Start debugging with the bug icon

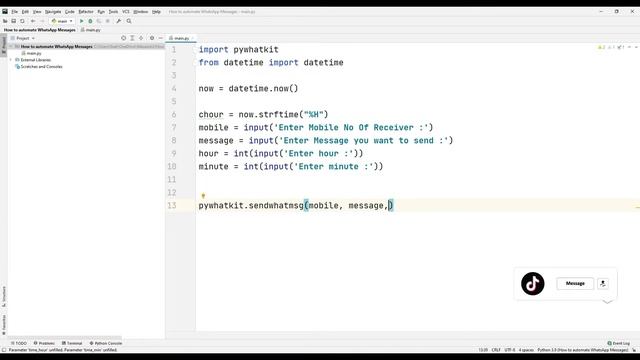click(x=90, y=21)
